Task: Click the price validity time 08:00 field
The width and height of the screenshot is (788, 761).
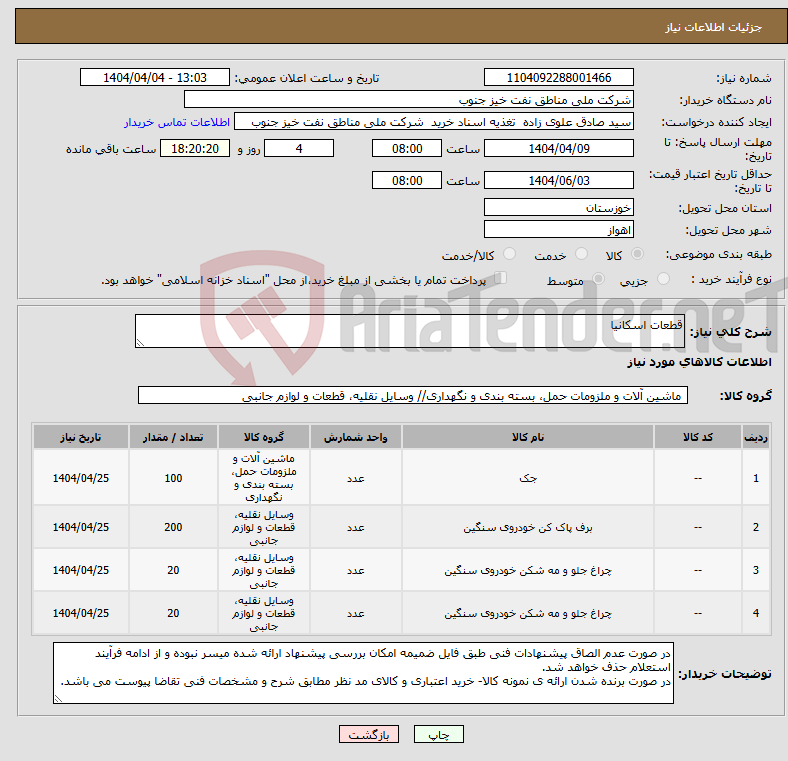Action: (407, 180)
